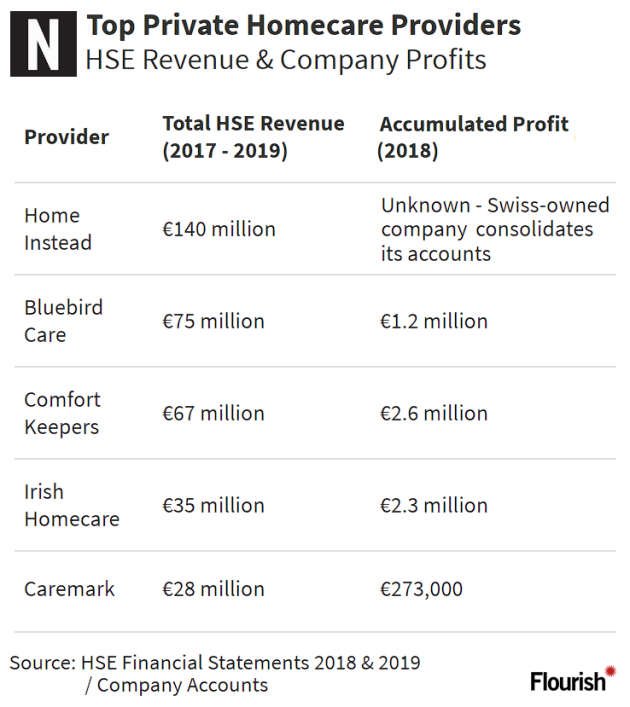Click the €273,000 profit value
This screenshot has height=707, width=630.
[x=421, y=589]
